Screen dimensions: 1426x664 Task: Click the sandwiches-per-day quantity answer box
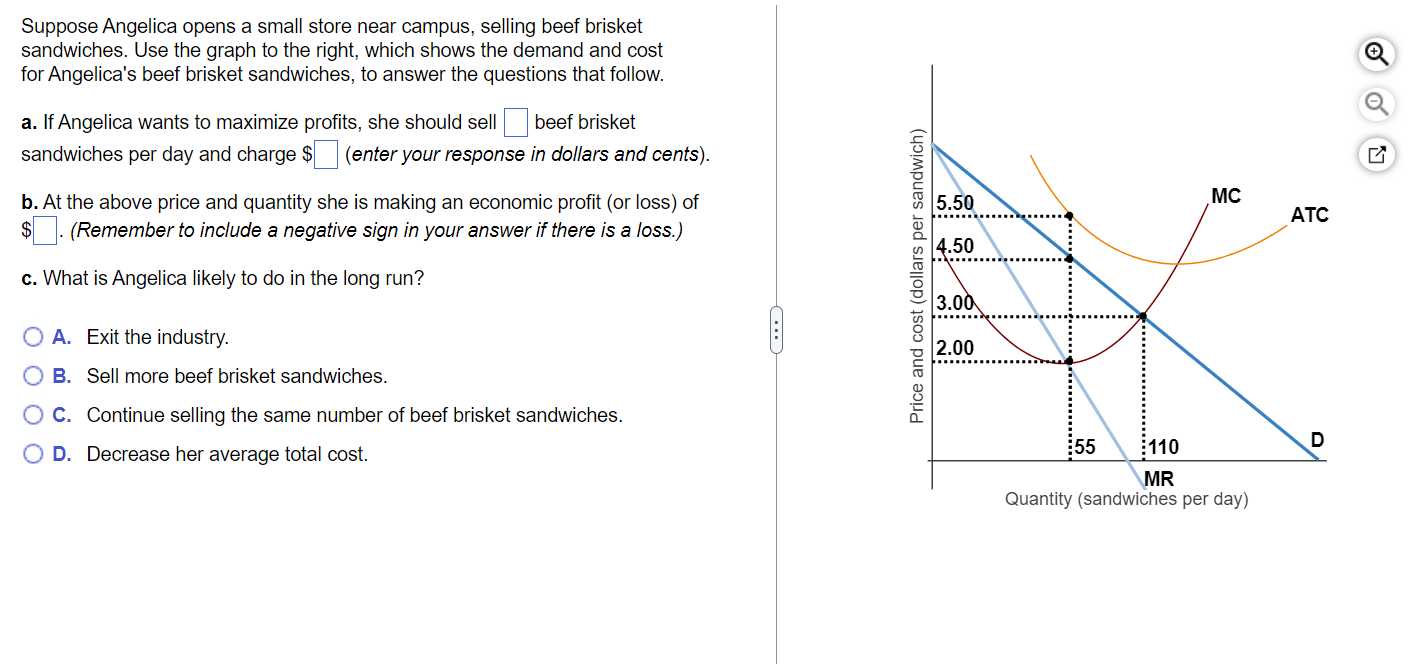tap(515, 122)
